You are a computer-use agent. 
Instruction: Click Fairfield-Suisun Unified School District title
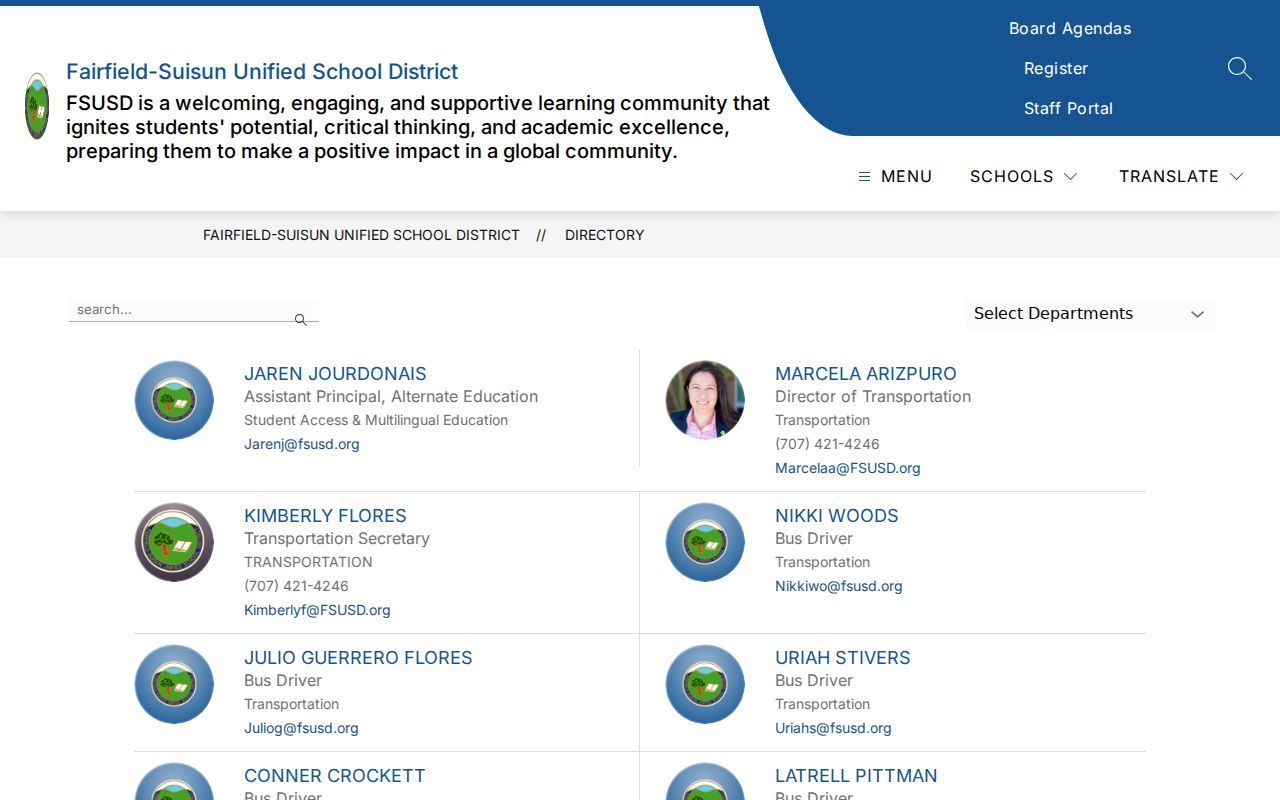[x=262, y=71]
